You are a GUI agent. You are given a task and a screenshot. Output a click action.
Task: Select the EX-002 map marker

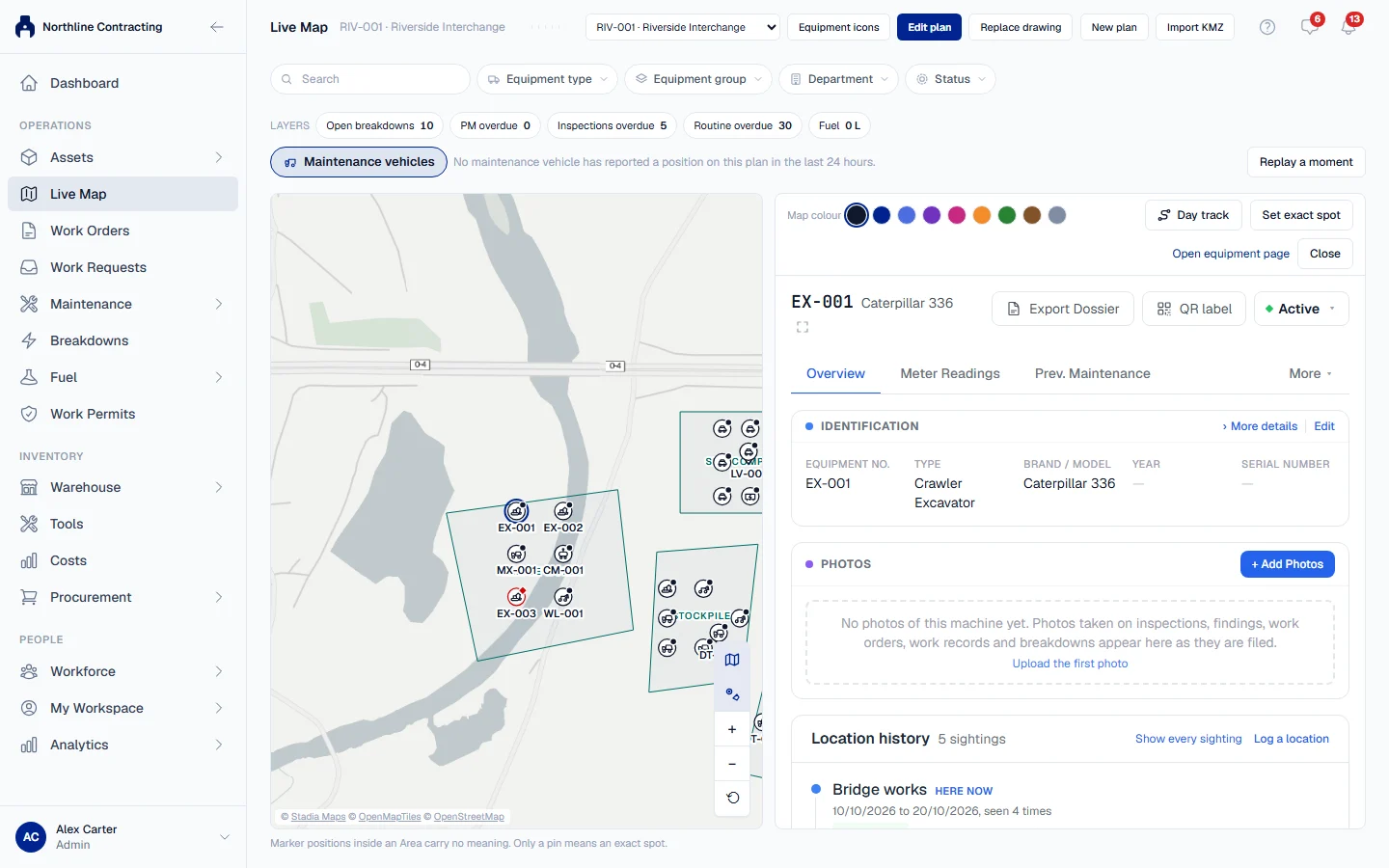[563, 511]
